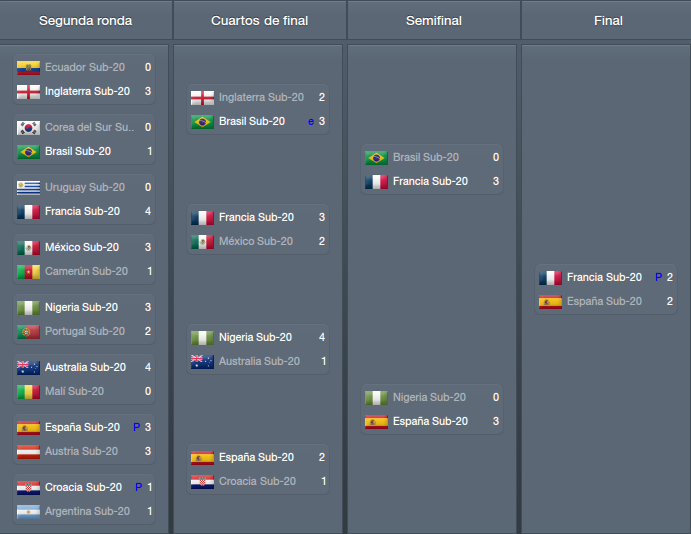691x534 pixels.
Task: Open Australia Sub-20 link in Segunda ronda
Action: 85,367
